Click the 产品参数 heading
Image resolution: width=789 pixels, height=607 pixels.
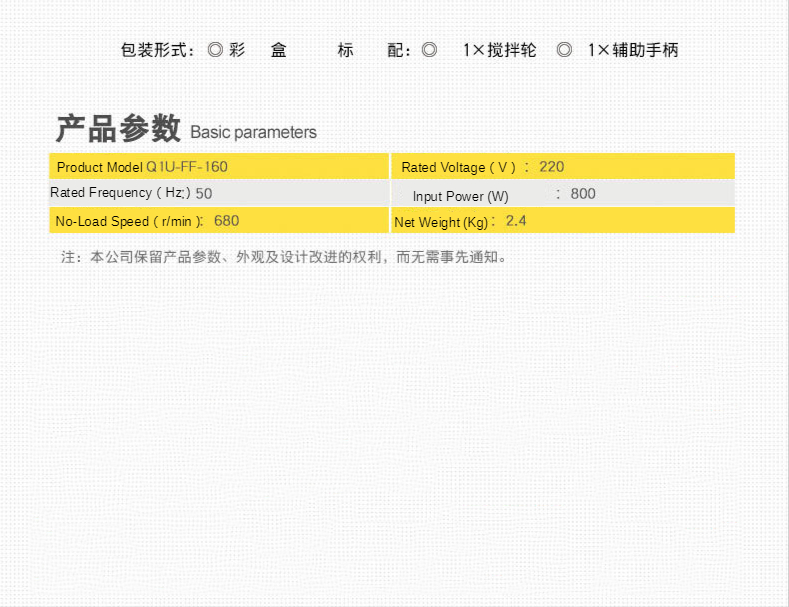[x=118, y=129]
